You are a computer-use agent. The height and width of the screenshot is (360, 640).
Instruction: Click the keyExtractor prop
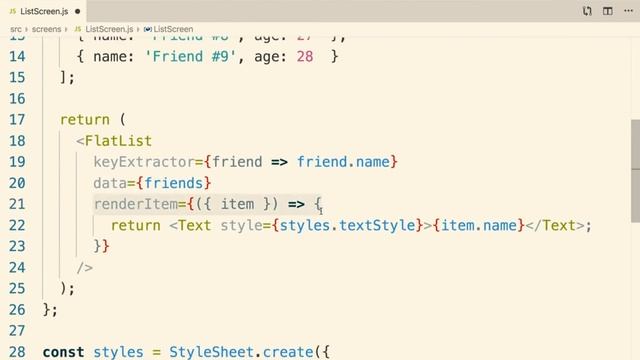pyautogui.click(x=144, y=162)
